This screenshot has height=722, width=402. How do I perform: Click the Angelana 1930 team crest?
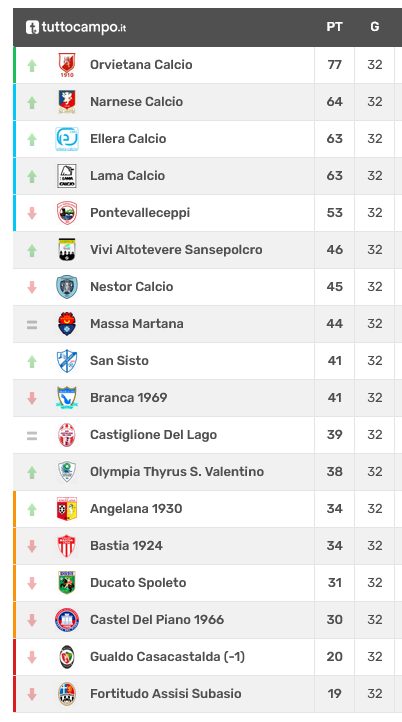pos(67,509)
